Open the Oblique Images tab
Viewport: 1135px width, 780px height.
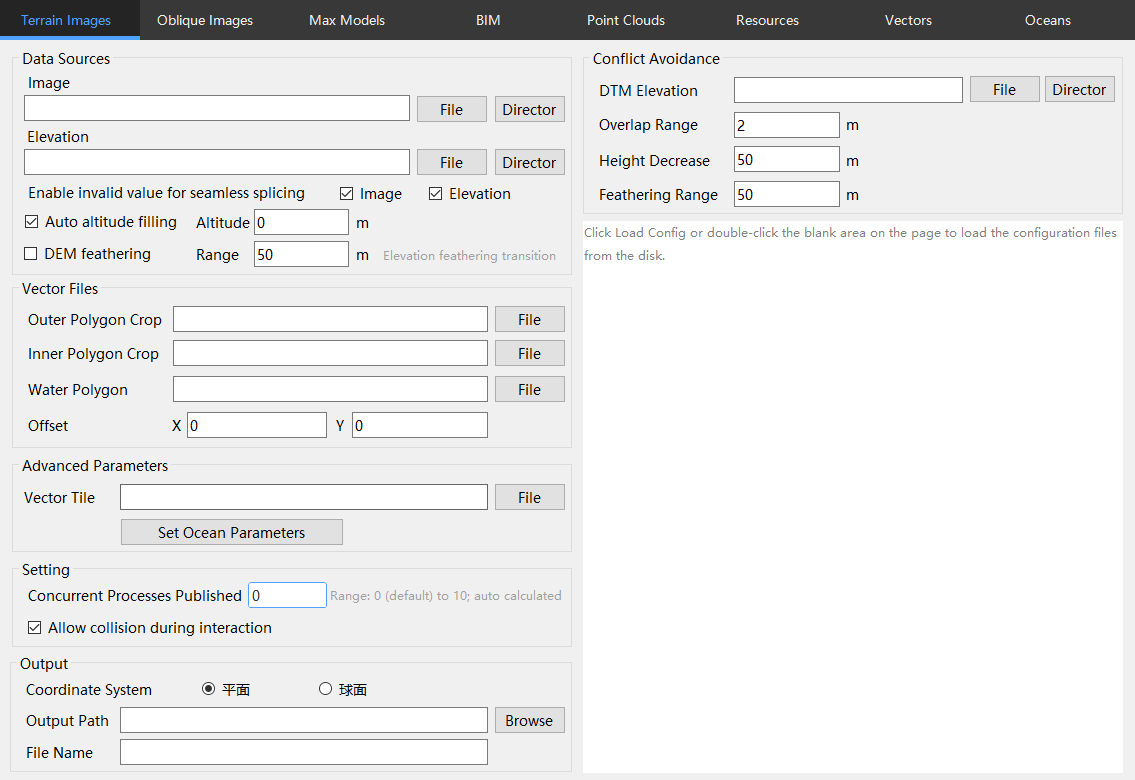(205, 20)
